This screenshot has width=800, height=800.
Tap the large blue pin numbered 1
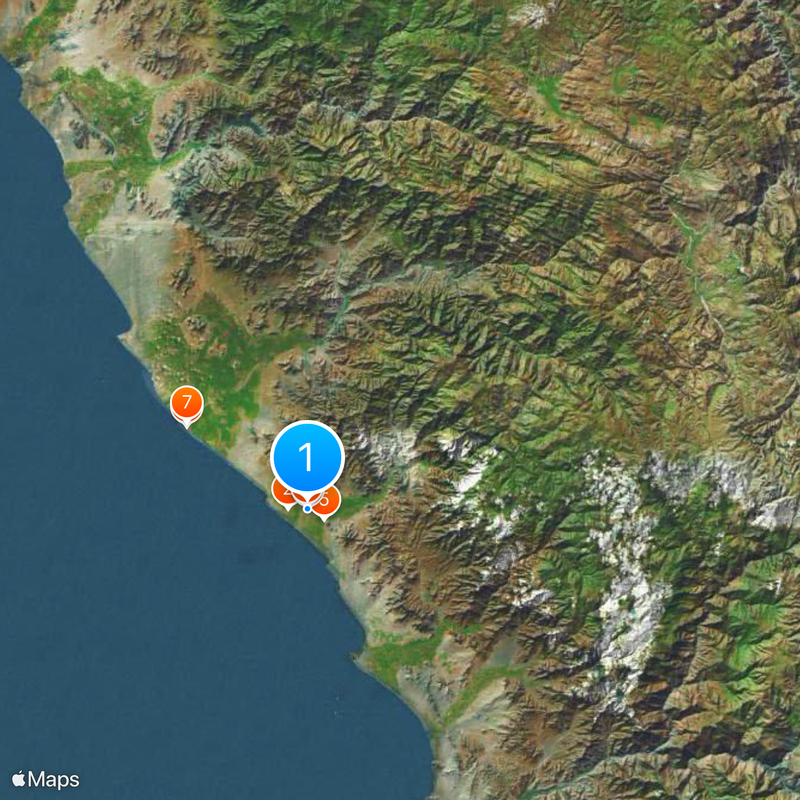click(x=307, y=458)
